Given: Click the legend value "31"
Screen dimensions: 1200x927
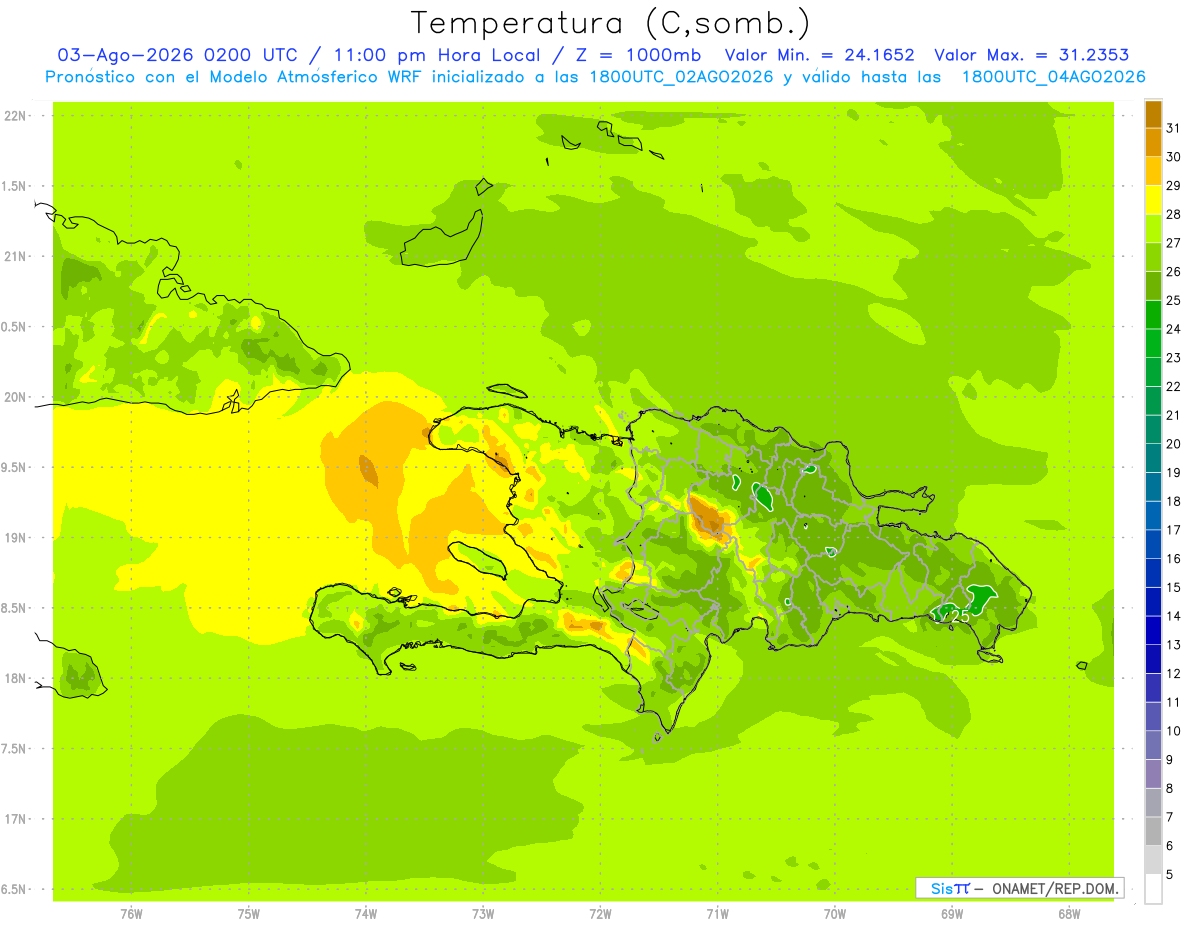Looking at the screenshot, I should pyautogui.click(x=1173, y=128).
